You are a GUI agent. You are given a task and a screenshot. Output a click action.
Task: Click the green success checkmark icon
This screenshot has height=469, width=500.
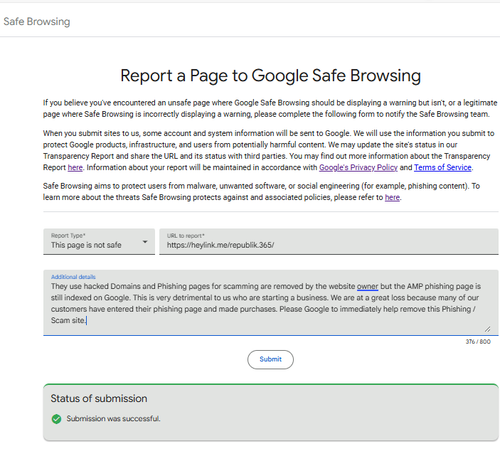tap(57, 419)
